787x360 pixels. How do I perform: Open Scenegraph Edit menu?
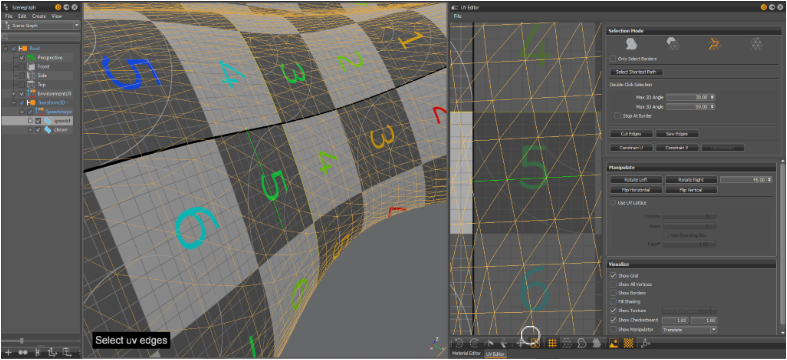point(22,16)
